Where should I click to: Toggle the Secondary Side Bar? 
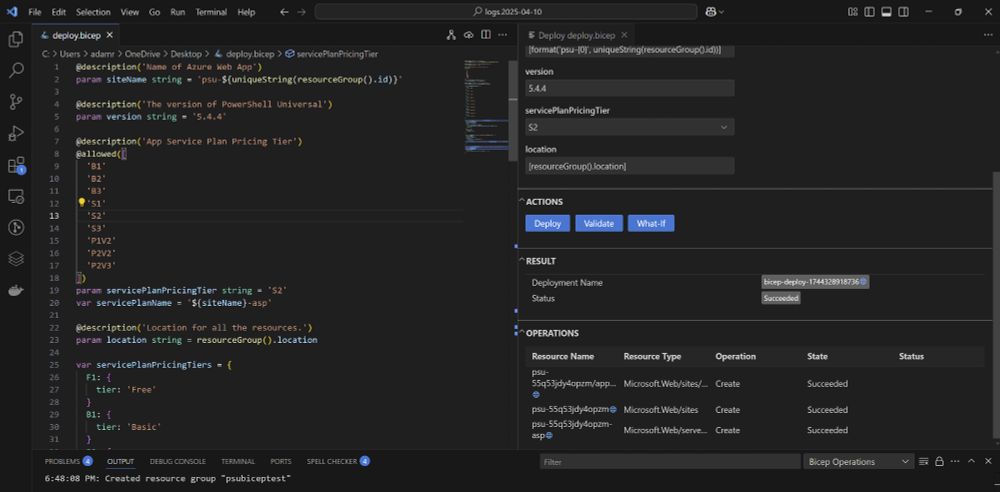tap(904, 11)
